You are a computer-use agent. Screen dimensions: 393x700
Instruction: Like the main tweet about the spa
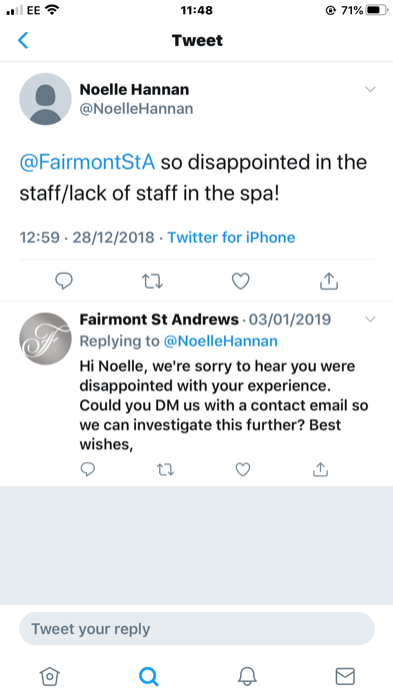pos(241,281)
